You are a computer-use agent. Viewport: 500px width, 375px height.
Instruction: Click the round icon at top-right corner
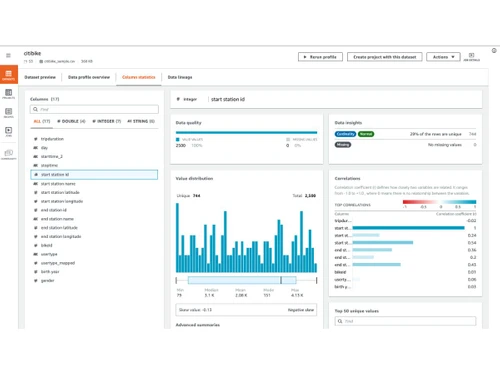point(494,51)
